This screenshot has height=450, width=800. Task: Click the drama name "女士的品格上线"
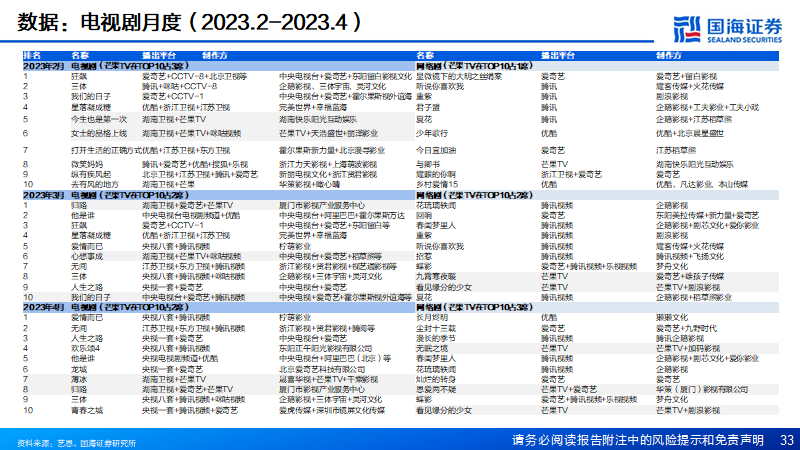click(x=99, y=133)
